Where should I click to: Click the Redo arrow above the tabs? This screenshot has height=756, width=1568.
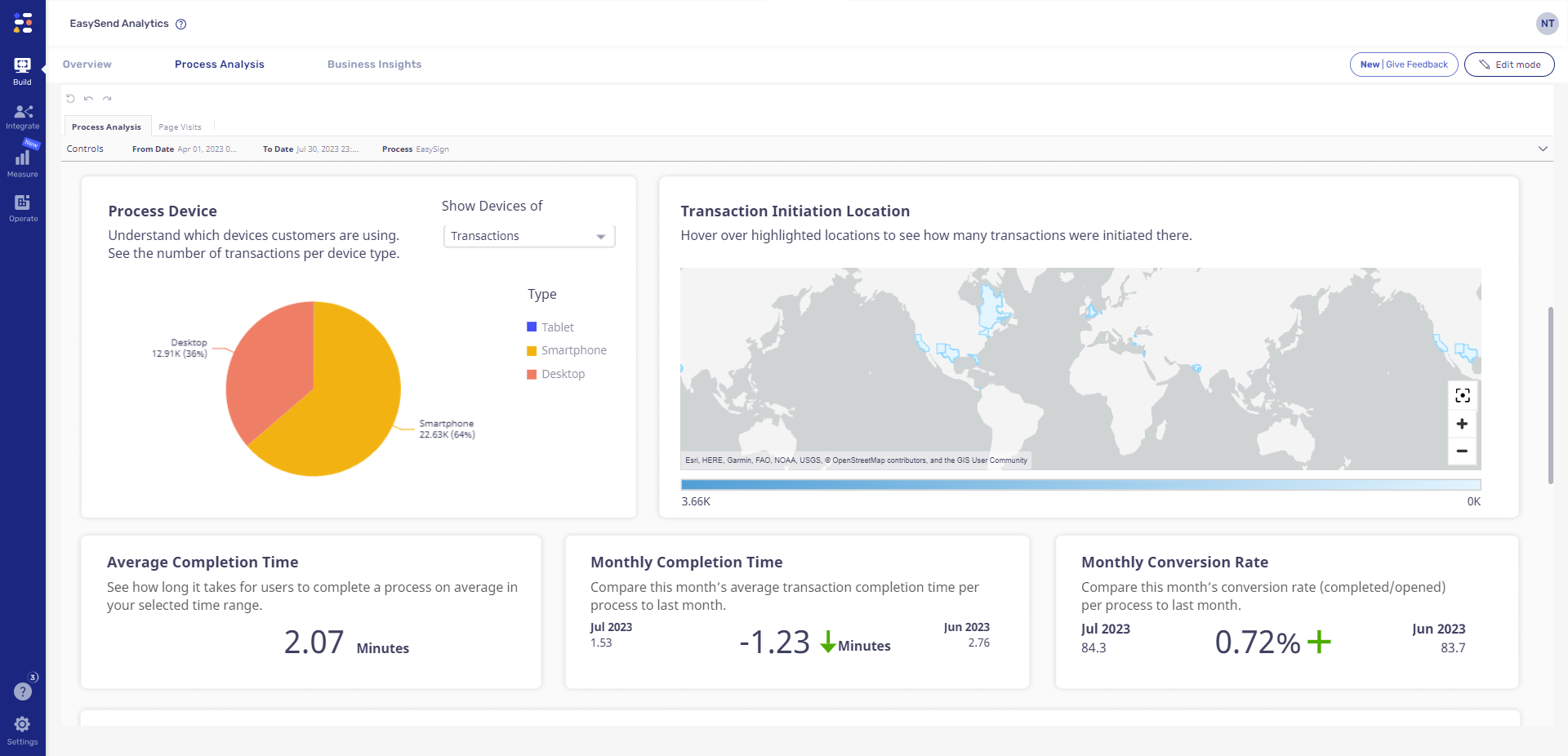(x=107, y=98)
